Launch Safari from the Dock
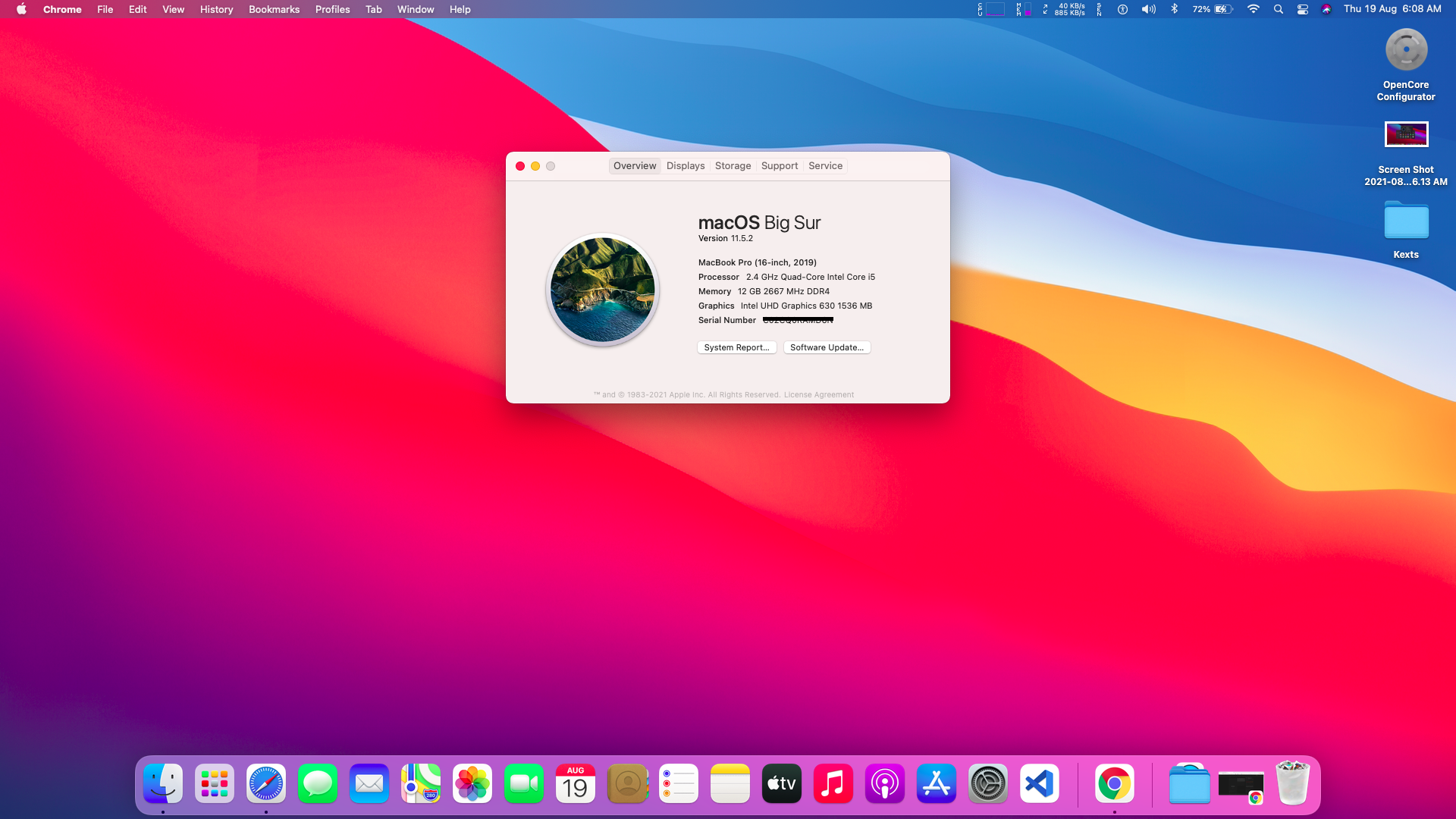The width and height of the screenshot is (1456, 819). tap(266, 783)
